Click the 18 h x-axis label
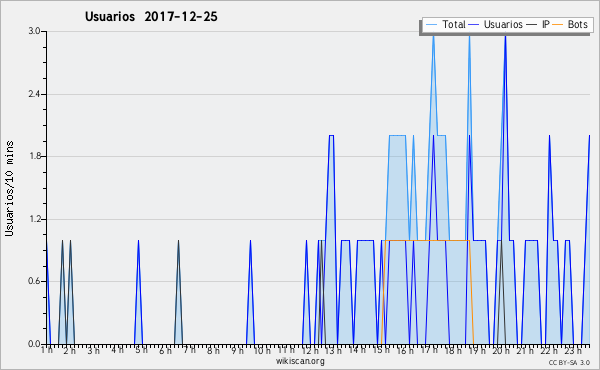This screenshot has width=600, height=370. [453, 350]
